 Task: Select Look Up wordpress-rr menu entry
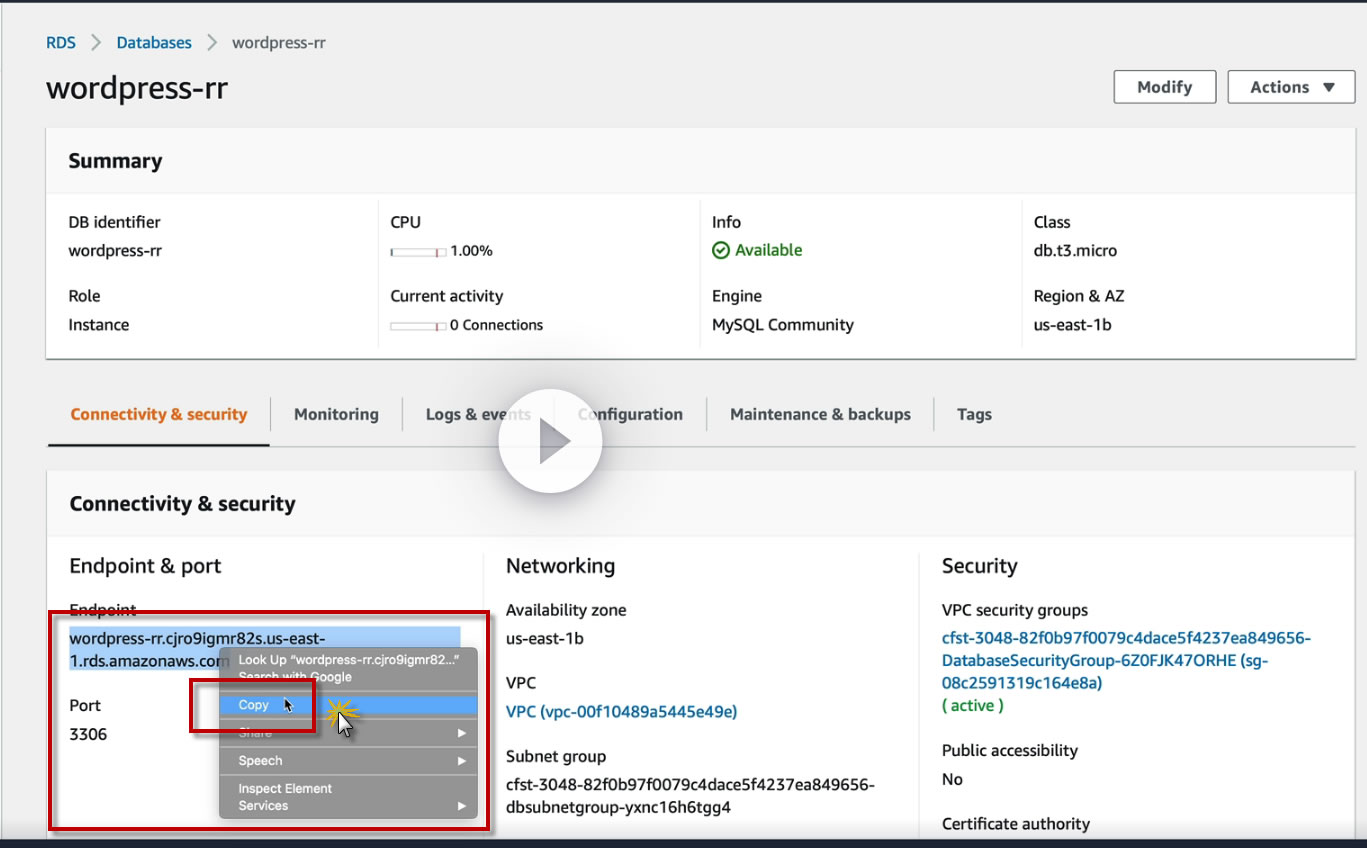click(348, 660)
